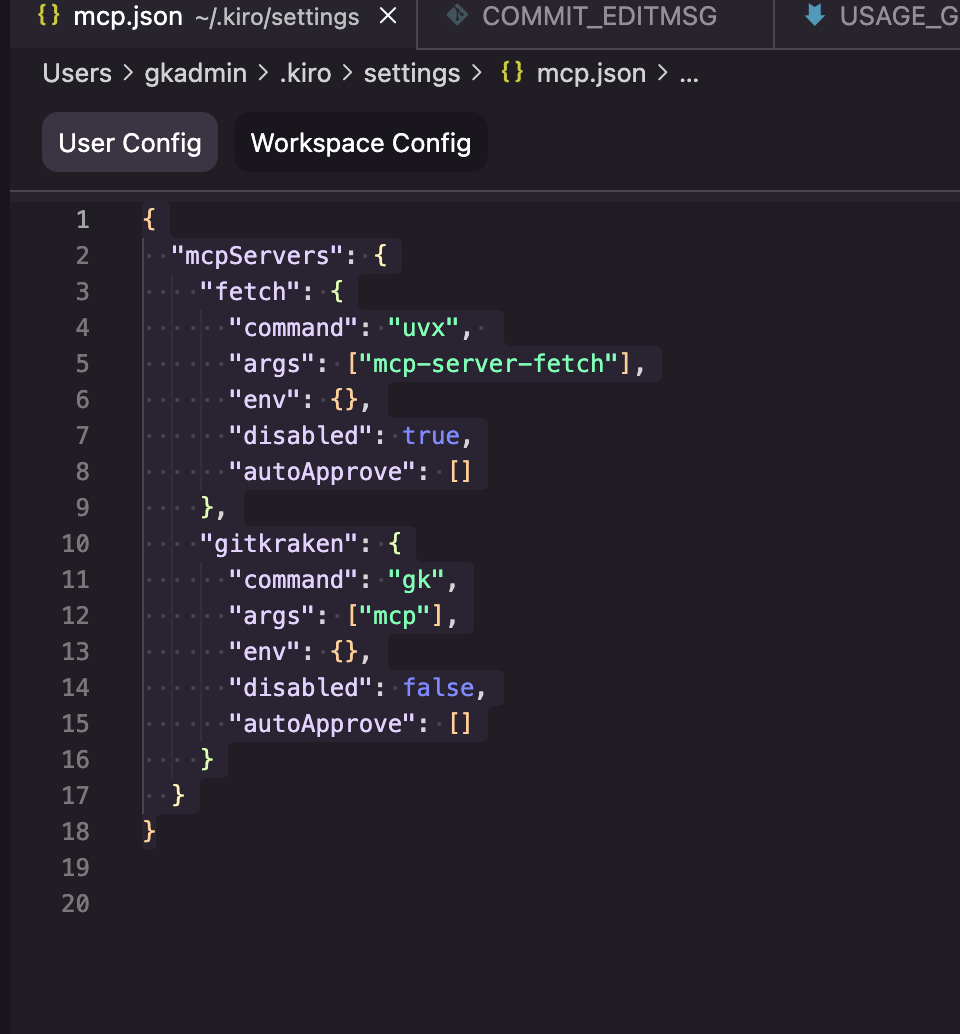Open the gkadmin breadcrumb dropdown
Image resolution: width=960 pixels, height=1034 pixels.
(x=194, y=72)
